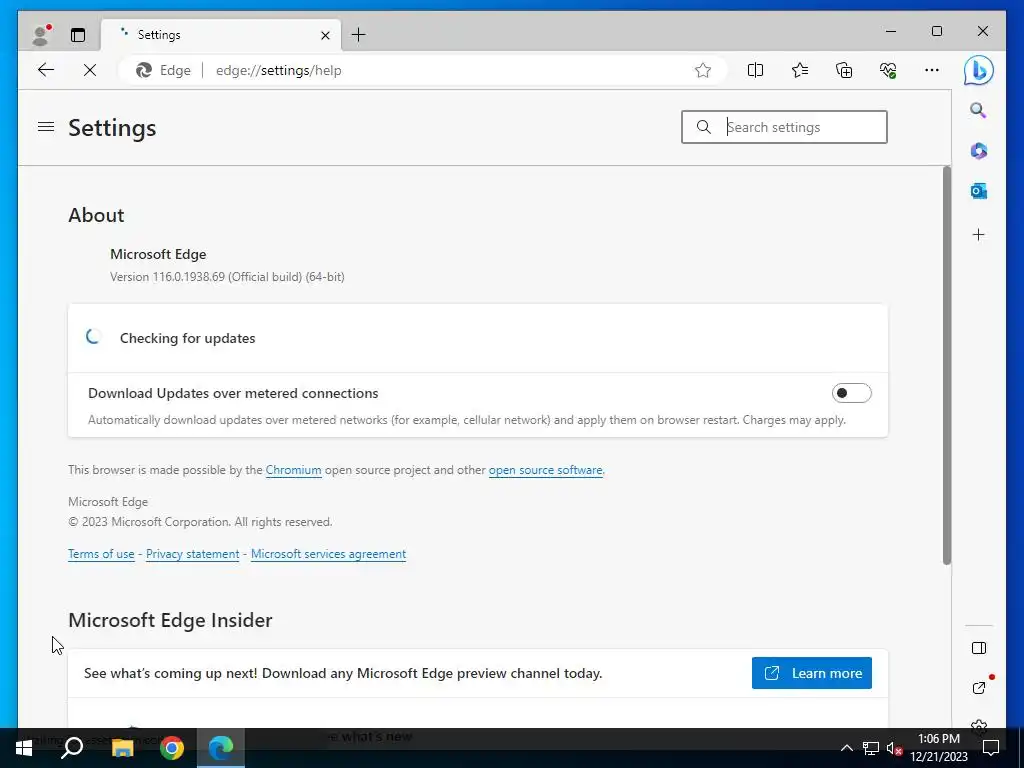Open Microsoft services agreement
The image size is (1024, 768).
(328, 554)
